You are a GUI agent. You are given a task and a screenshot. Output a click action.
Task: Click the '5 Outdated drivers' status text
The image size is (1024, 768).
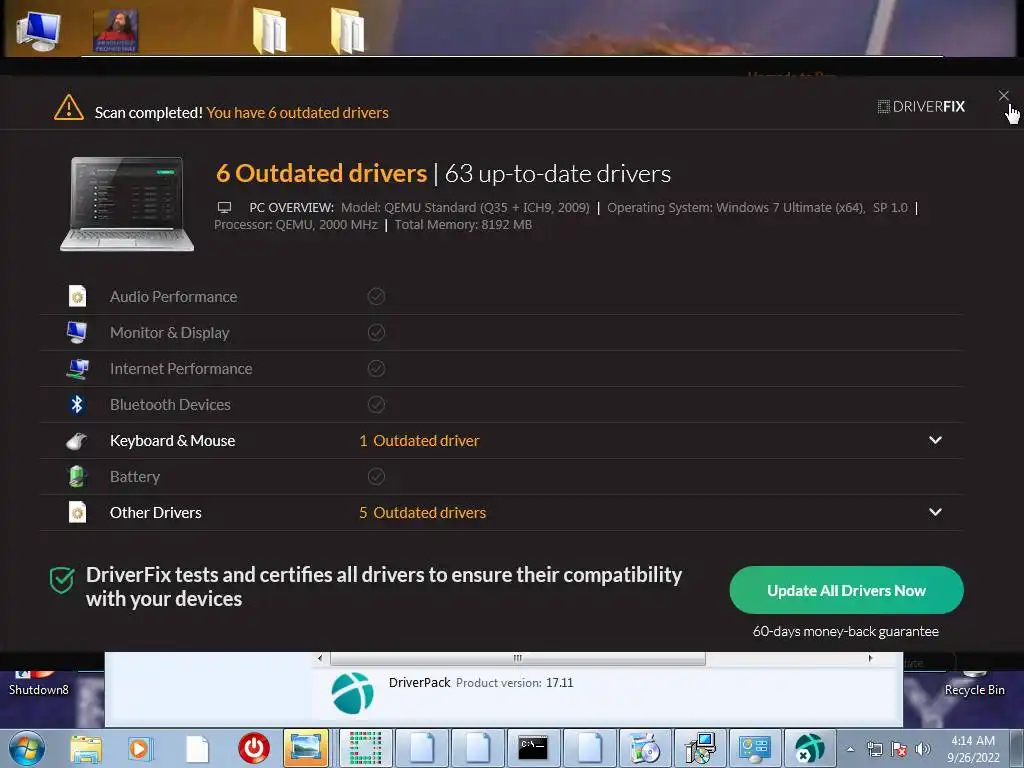coord(423,513)
